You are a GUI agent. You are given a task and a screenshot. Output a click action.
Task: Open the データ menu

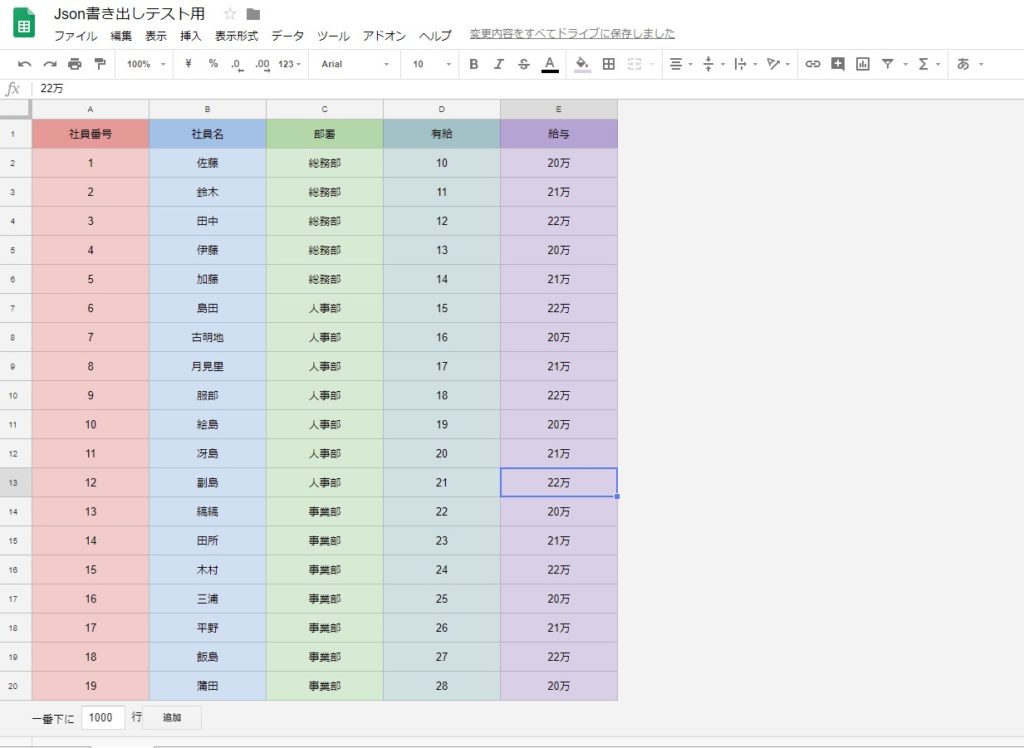tap(287, 35)
